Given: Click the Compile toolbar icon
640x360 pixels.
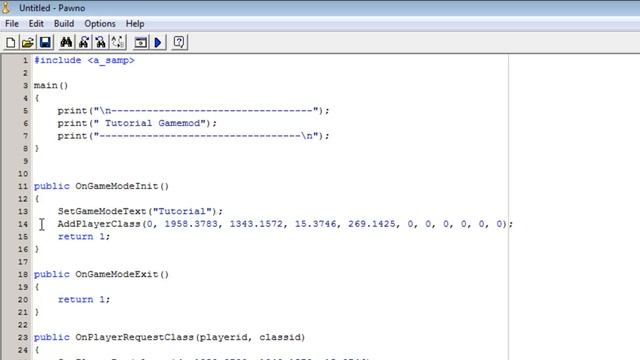Looking at the screenshot, I should (141, 42).
